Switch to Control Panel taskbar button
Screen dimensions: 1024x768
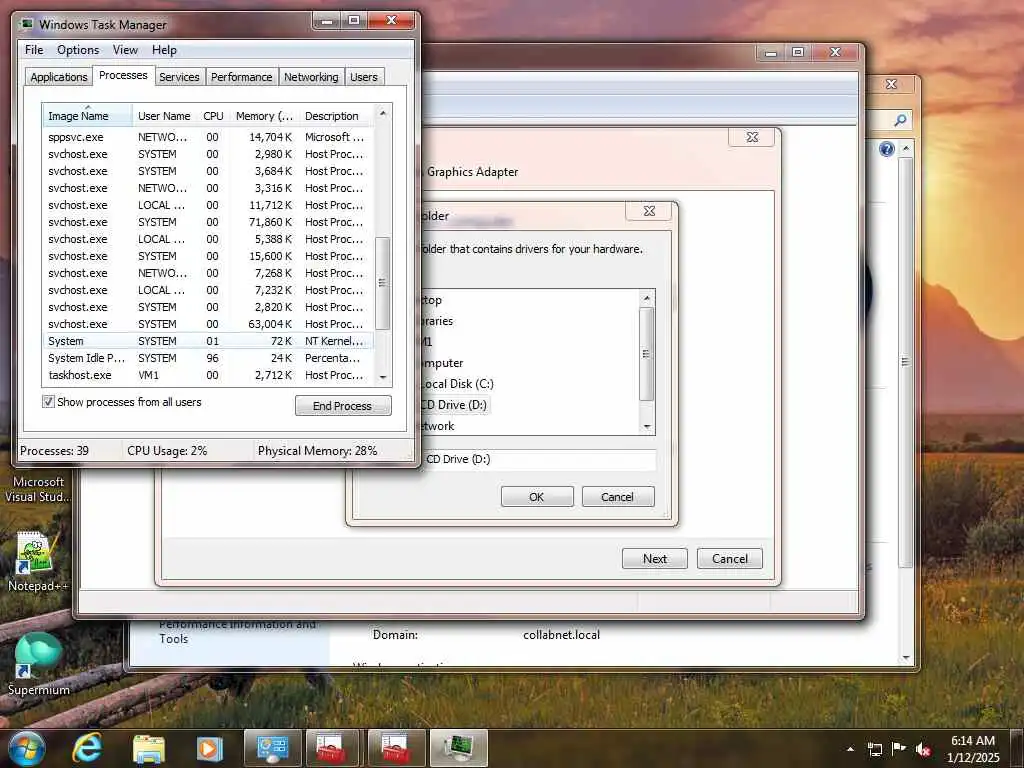(272, 748)
